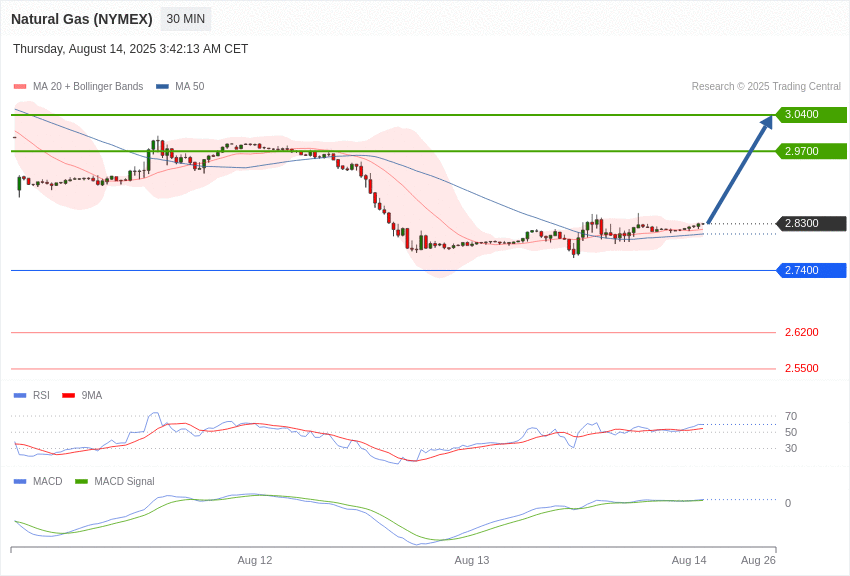This screenshot has width=850, height=576.
Task: Click Research © 2025 Trading Central credit
Action: click(766, 86)
